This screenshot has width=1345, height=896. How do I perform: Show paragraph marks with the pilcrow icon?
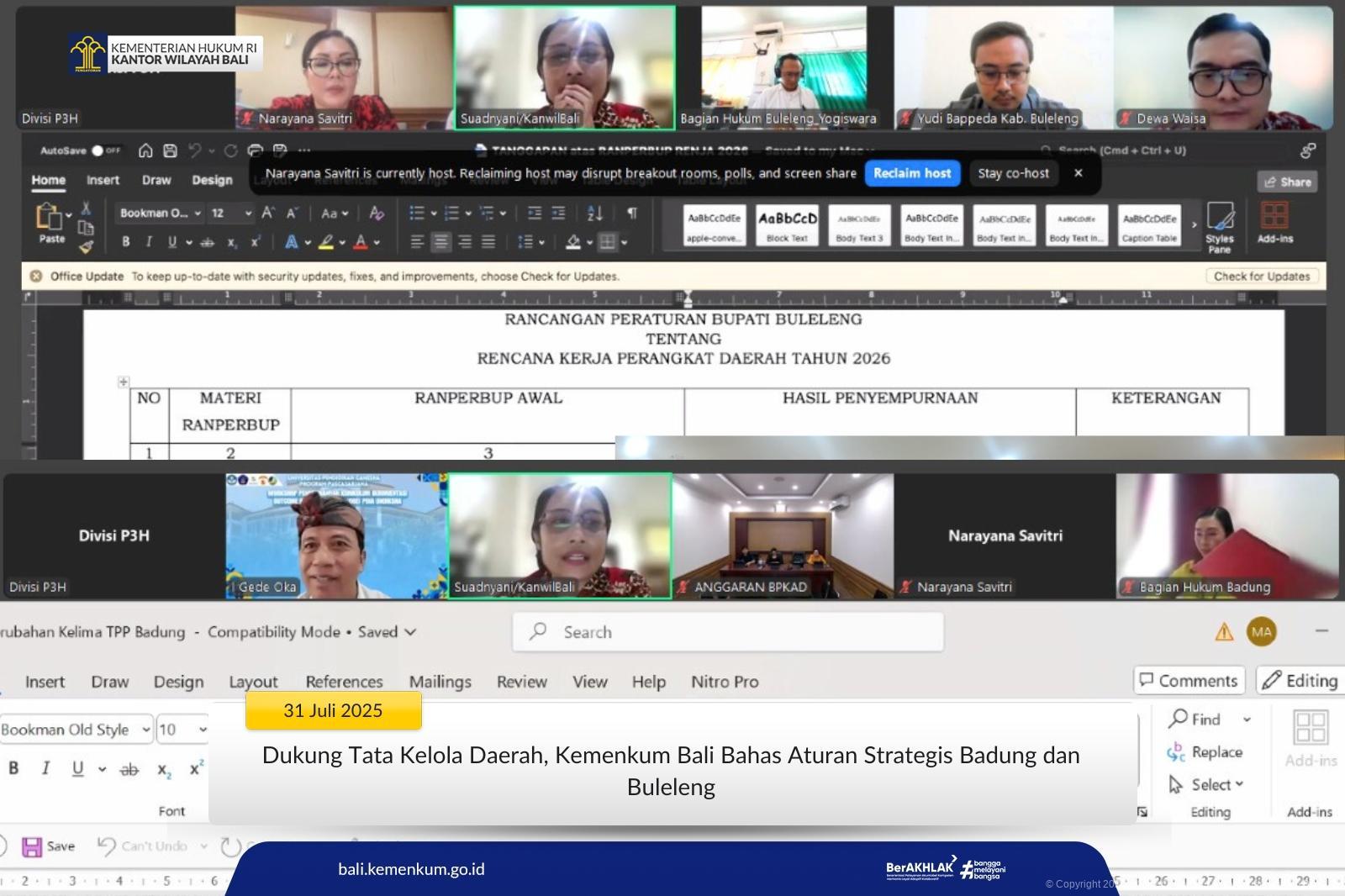[631, 213]
